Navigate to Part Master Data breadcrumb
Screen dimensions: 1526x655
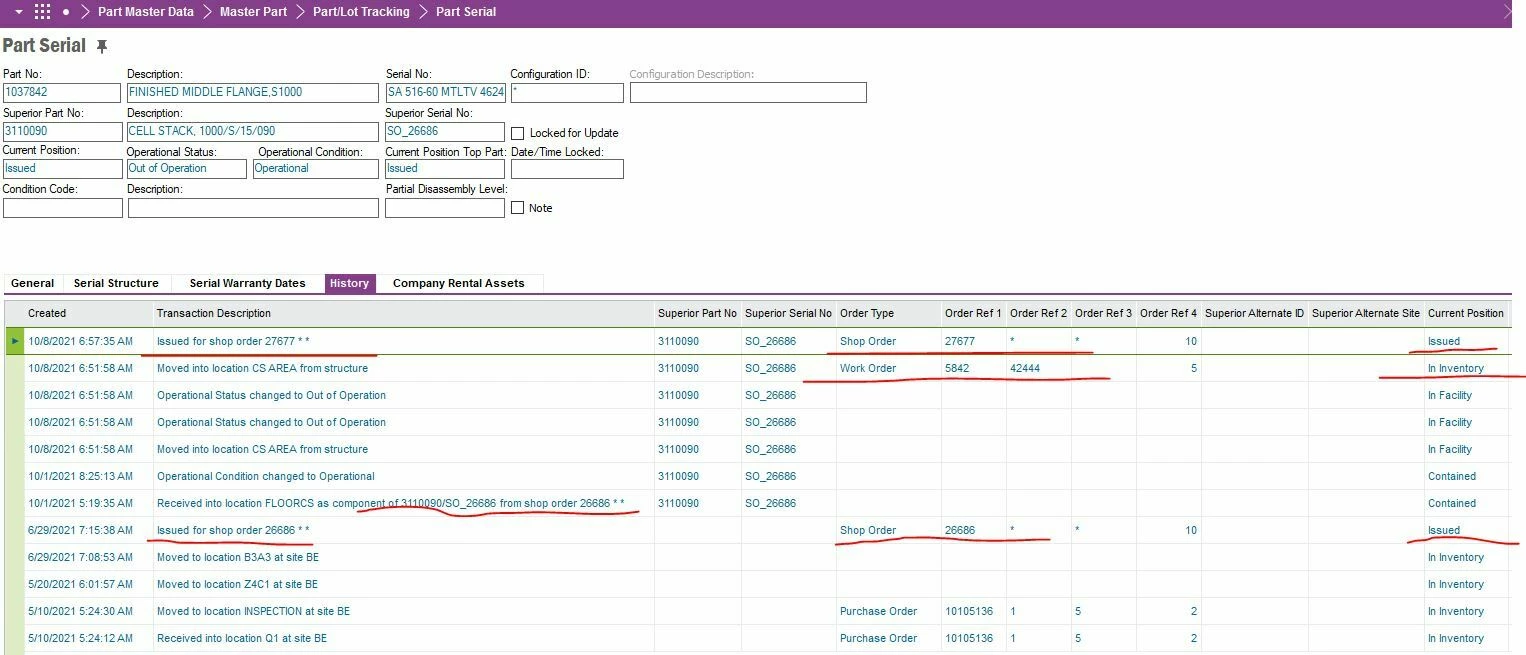pos(145,12)
